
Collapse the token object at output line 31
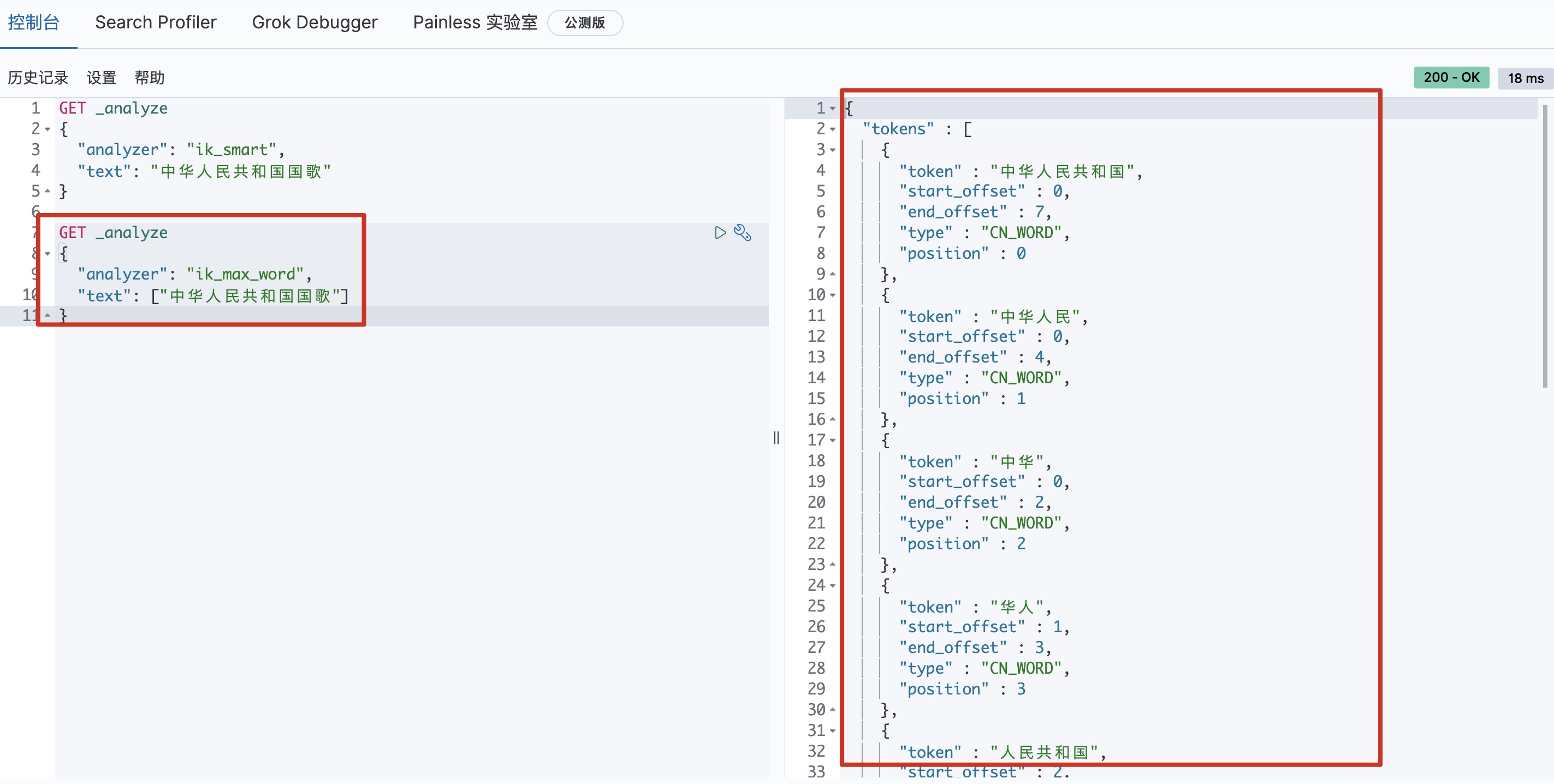pyautogui.click(x=833, y=730)
